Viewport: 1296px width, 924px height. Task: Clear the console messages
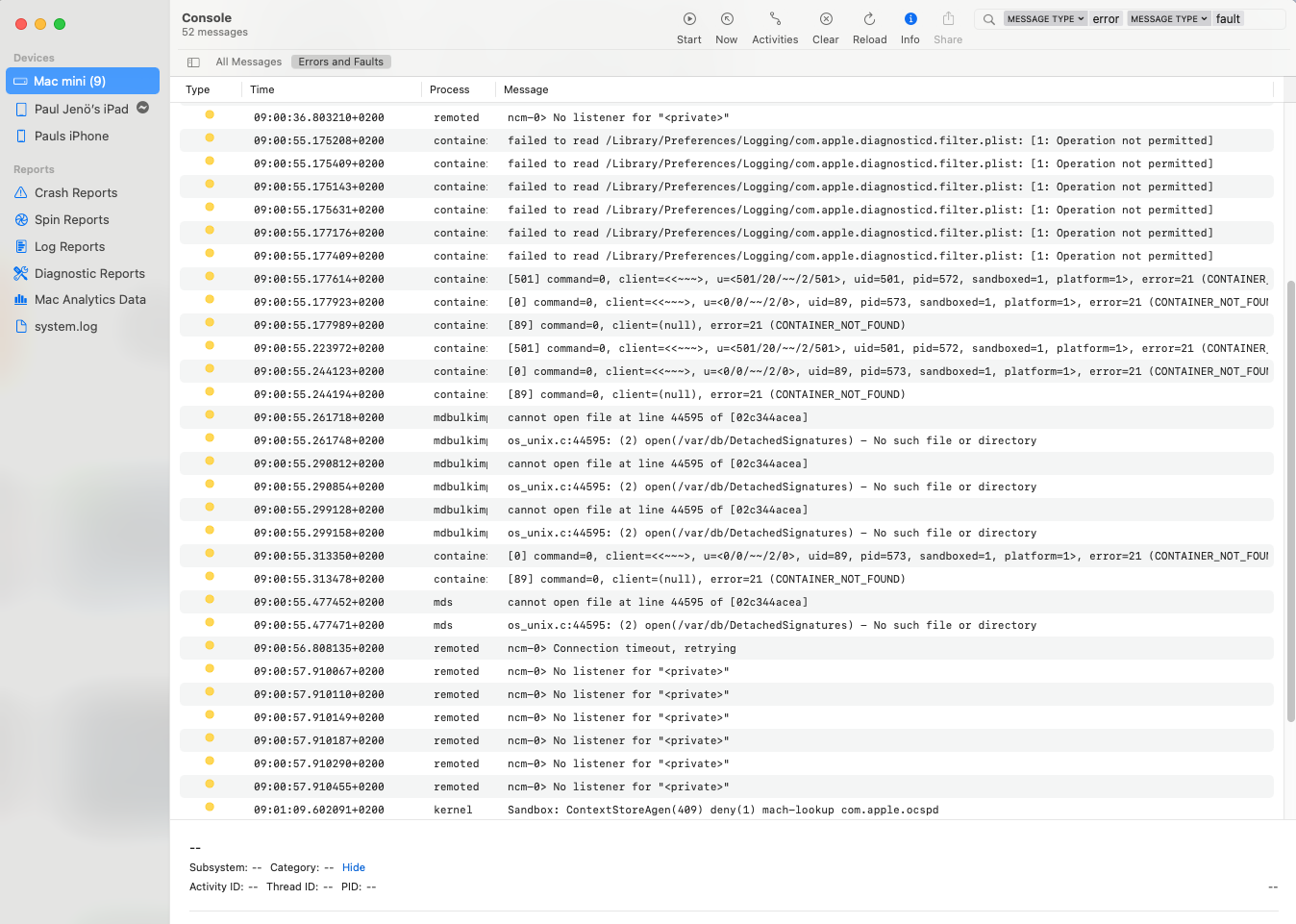(x=826, y=19)
